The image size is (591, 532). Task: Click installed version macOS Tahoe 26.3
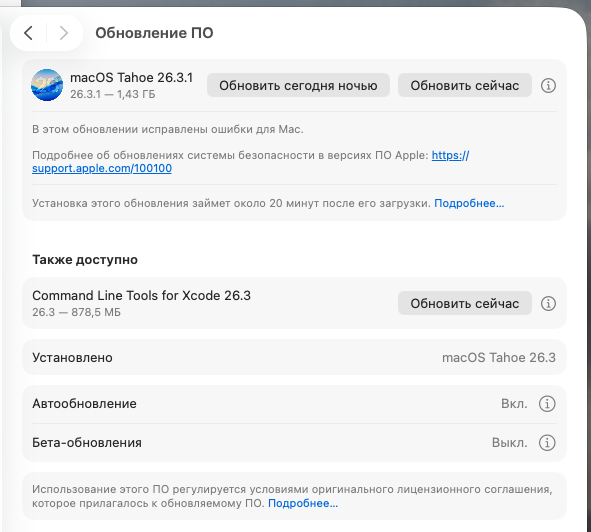(499, 357)
